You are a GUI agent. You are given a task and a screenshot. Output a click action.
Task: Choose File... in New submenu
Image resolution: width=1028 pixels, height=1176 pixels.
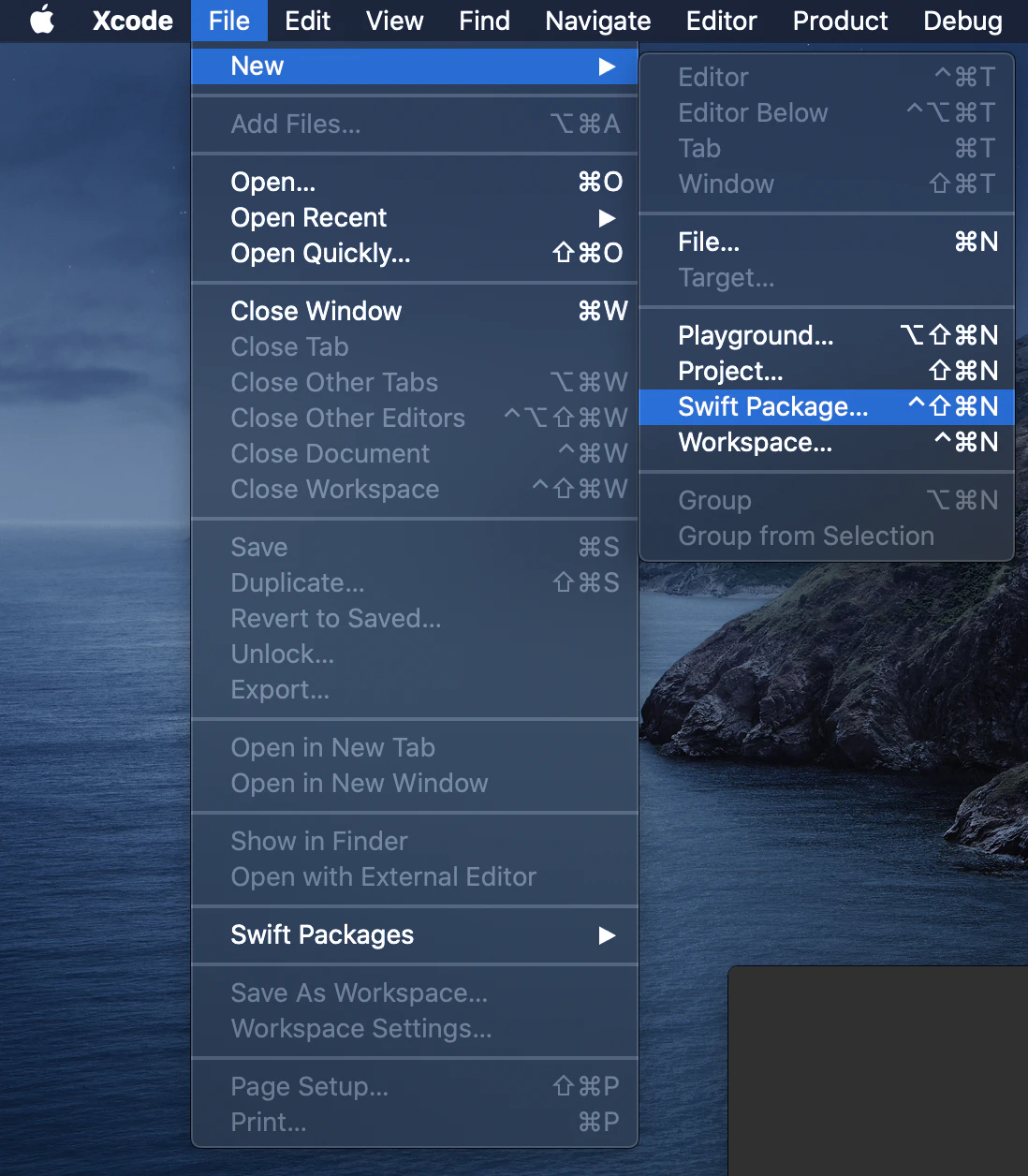827,242
